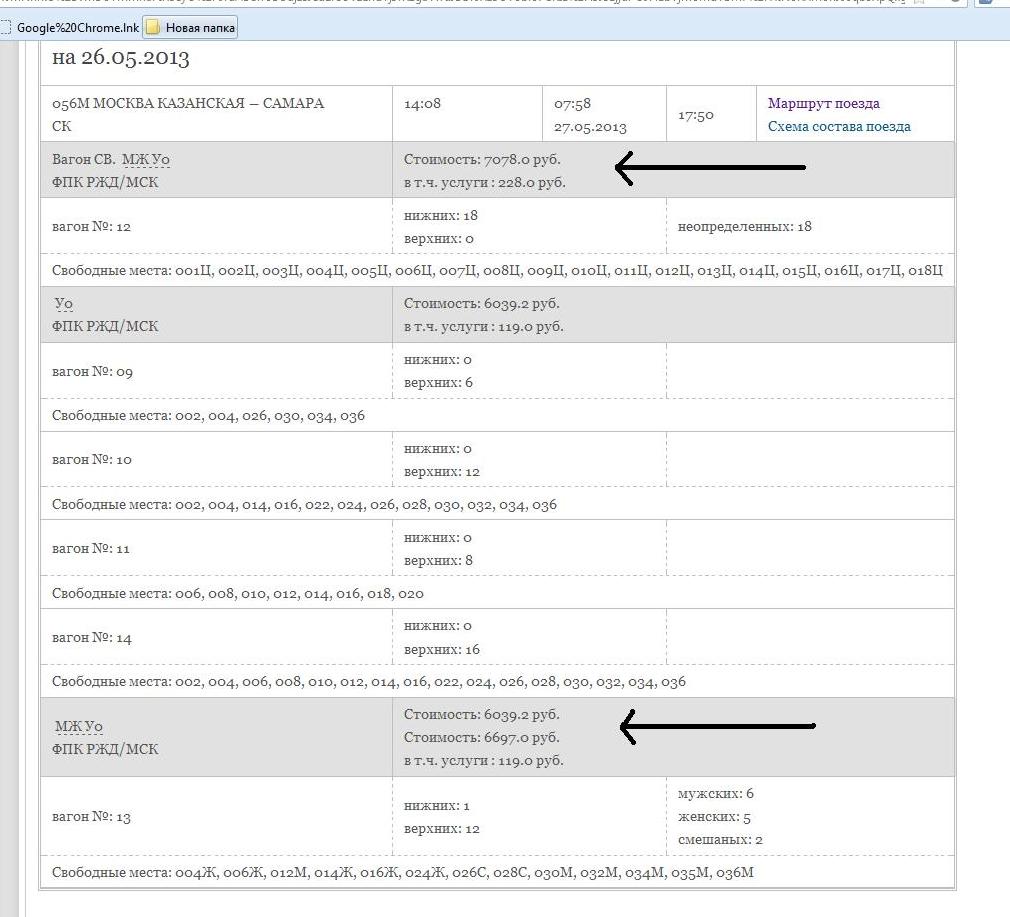This screenshot has width=1010, height=917.
Task: Select the вагон №: 14 cell
Action: point(92,638)
